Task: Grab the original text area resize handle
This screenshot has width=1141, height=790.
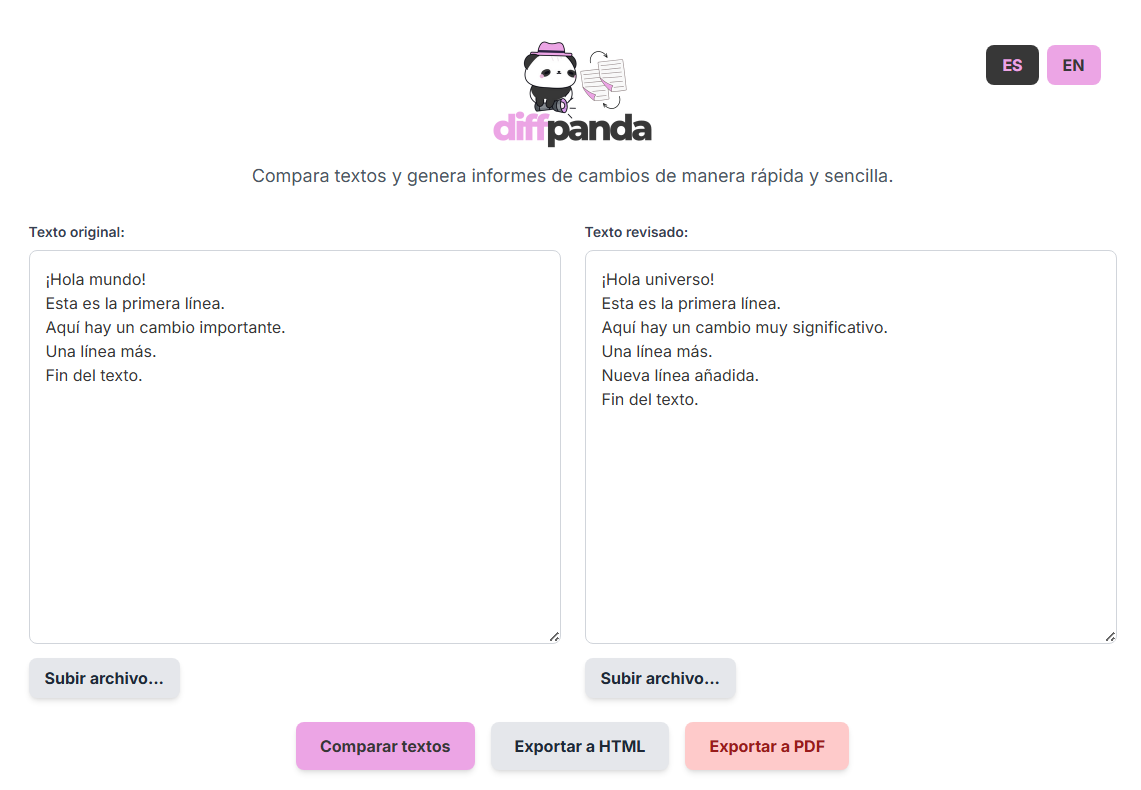Action: coord(554,637)
